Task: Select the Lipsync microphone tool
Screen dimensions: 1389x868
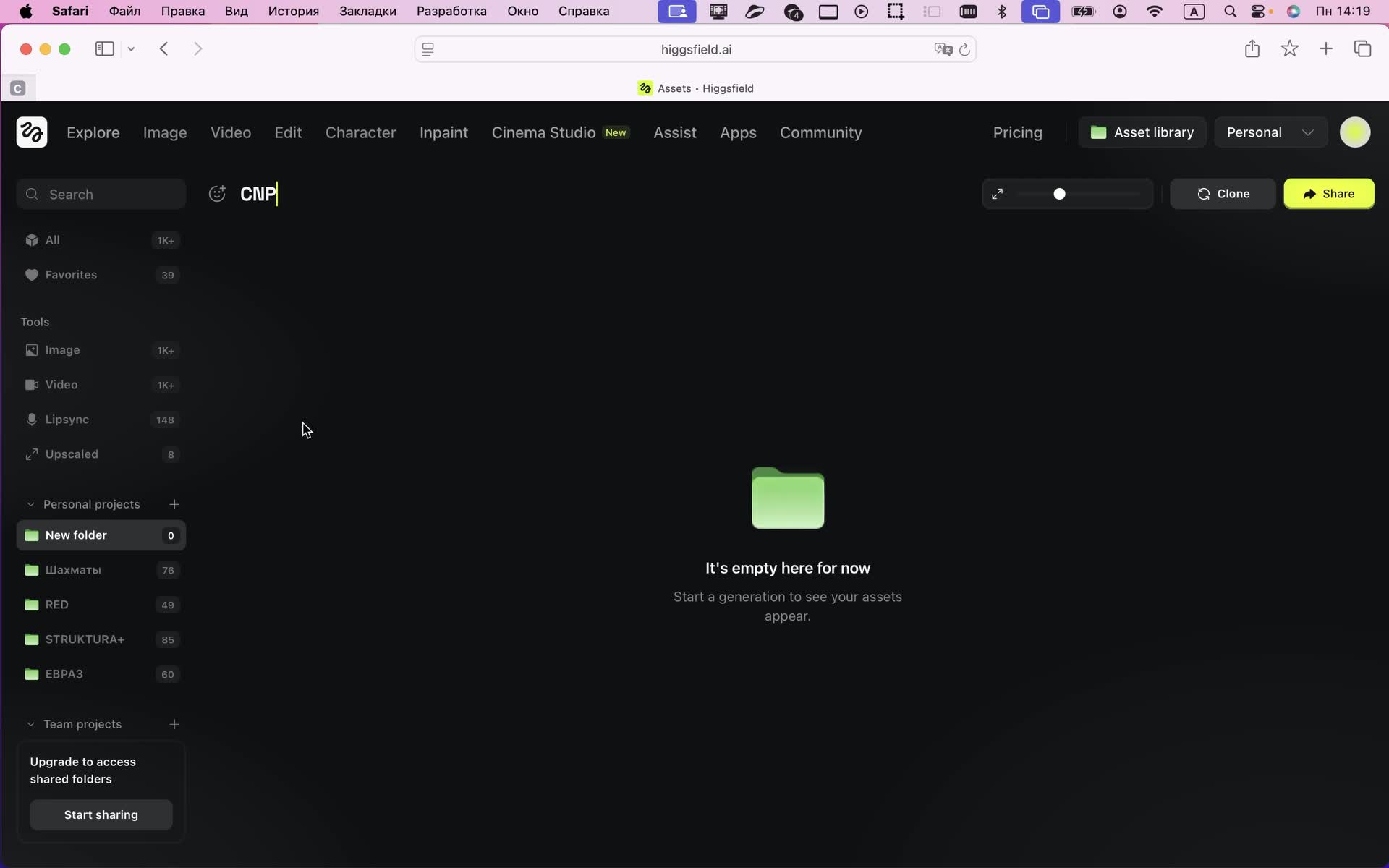Action: (x=67, y=420)
